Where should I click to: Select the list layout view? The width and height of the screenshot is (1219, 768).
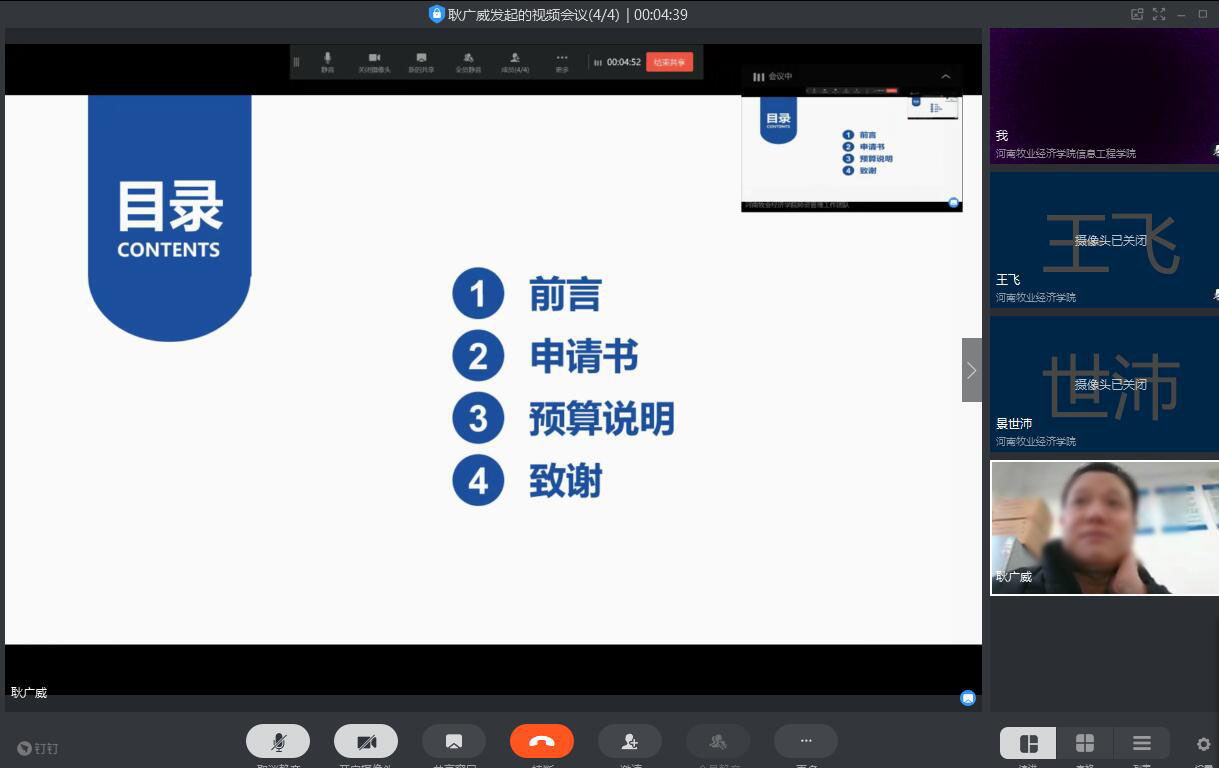click(1142, 743)
